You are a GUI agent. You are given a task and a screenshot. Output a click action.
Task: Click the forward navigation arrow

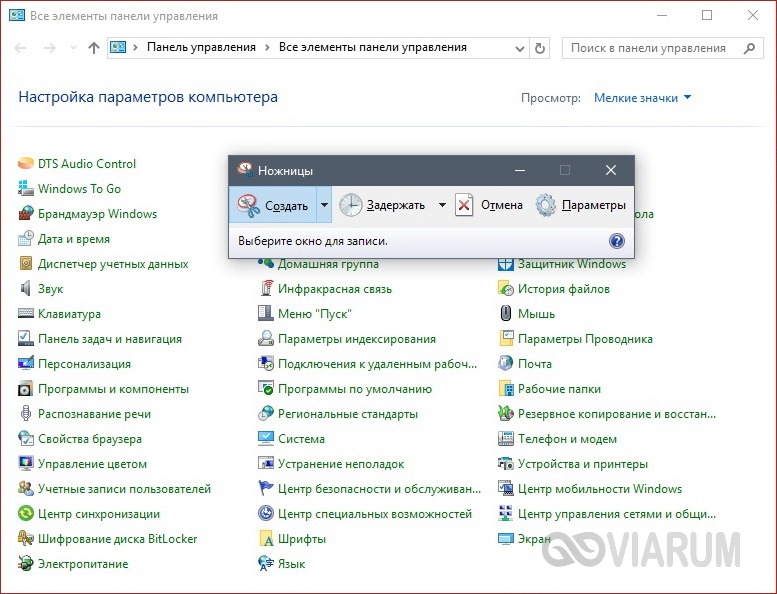tap(50, 48)
